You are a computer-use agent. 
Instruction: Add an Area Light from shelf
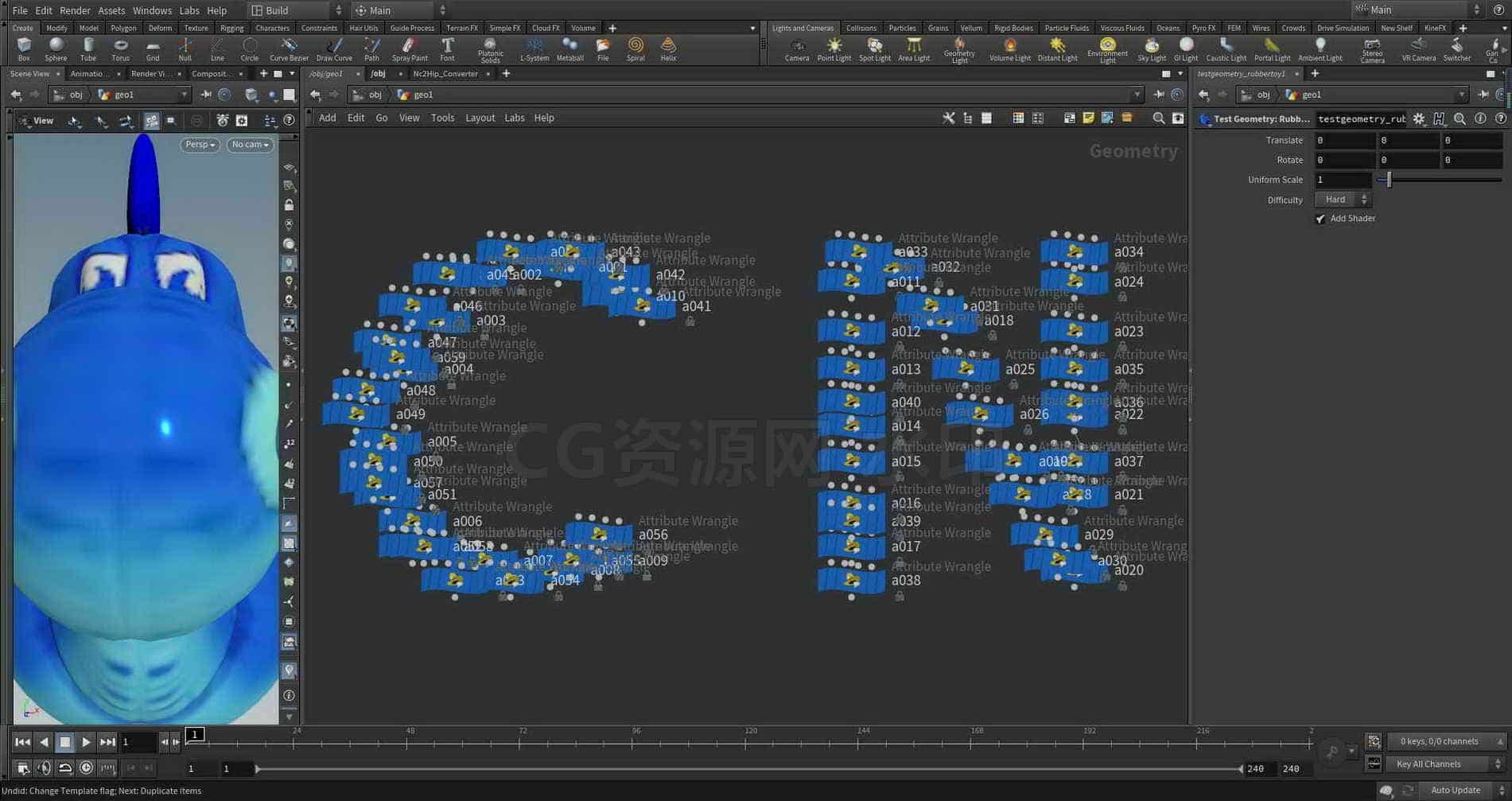[914, 49]
